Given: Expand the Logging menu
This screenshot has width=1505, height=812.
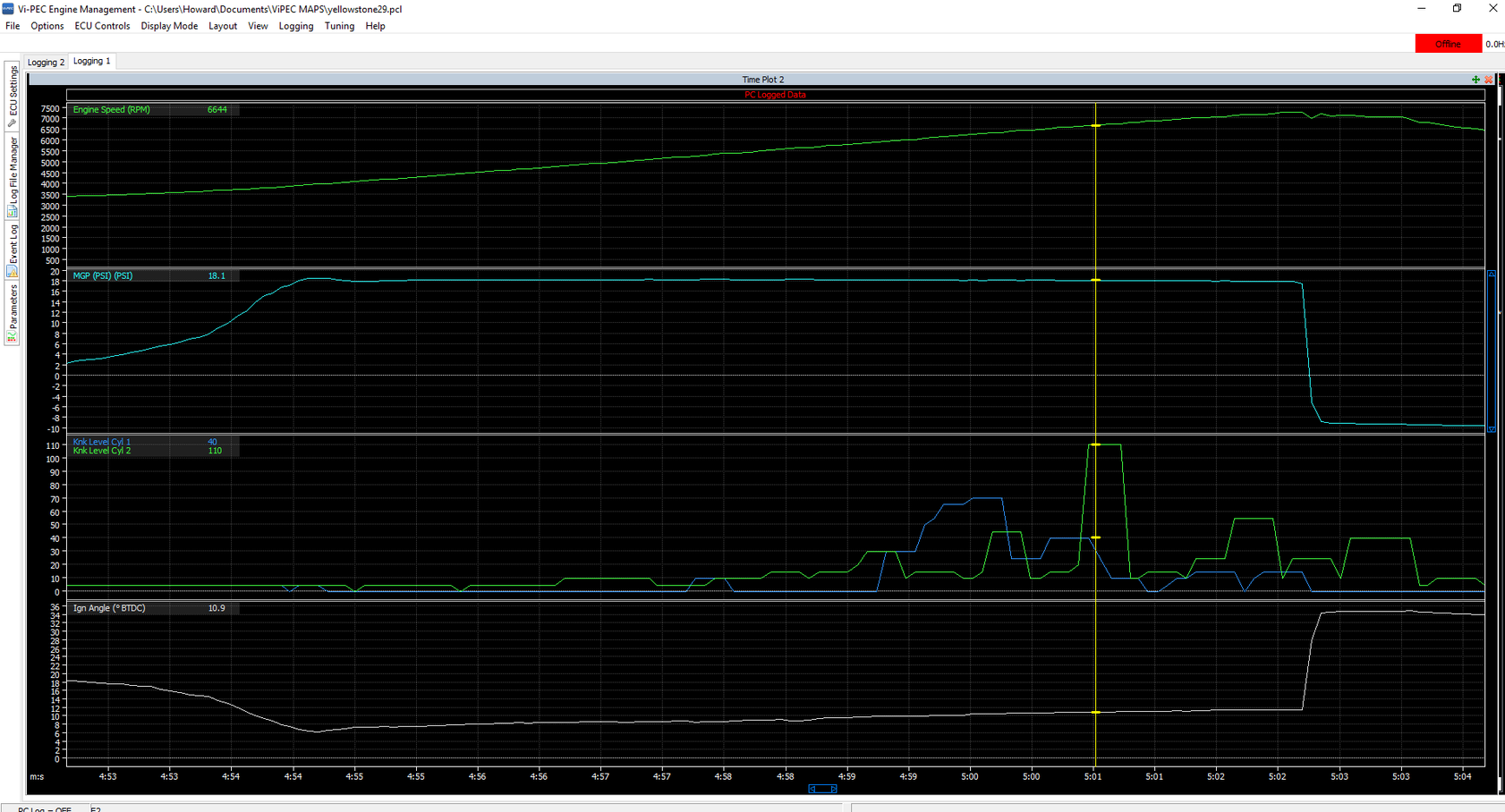Looking at the screenshot, I should click(295, 26).
